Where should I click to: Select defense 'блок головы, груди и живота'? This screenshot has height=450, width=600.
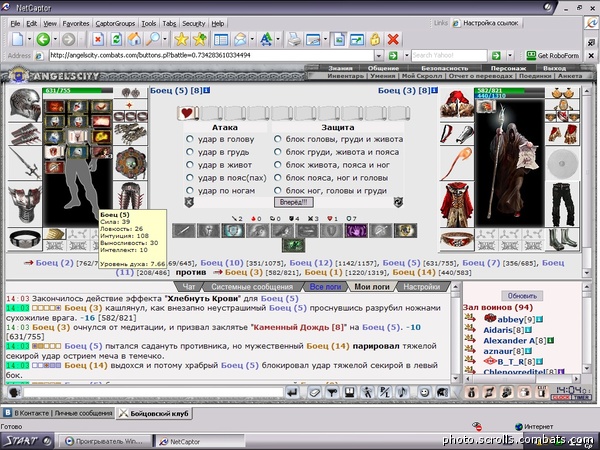278,140
